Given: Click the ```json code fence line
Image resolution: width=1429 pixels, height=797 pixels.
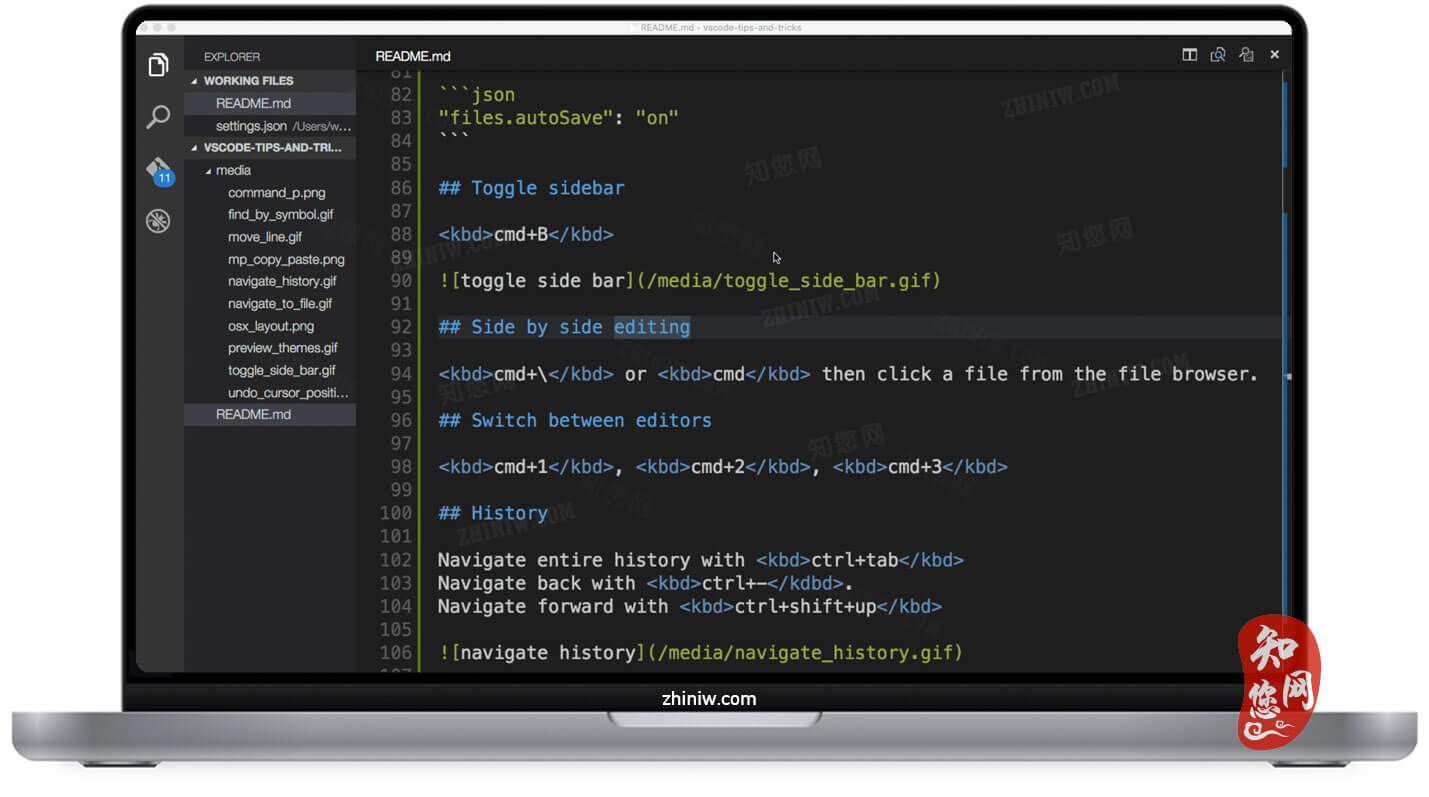Looking at the screenshot, I should click(x=476, y=95).
